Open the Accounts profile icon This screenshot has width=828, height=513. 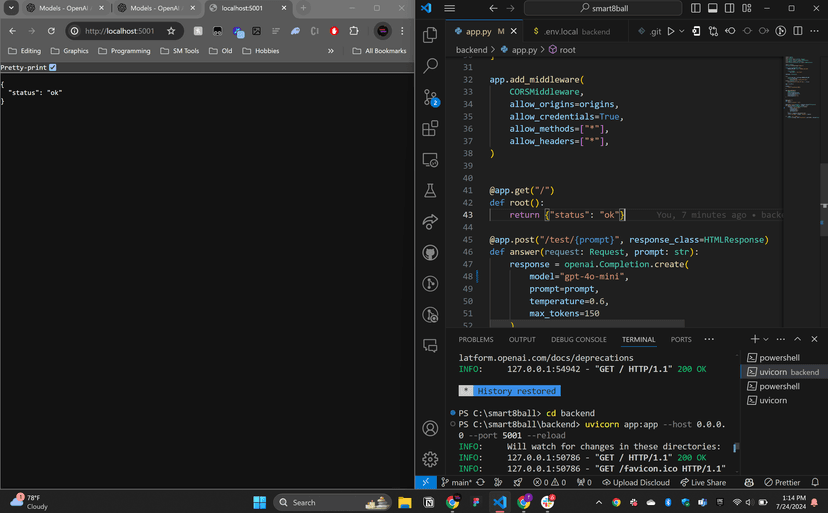tap(431, 428)
